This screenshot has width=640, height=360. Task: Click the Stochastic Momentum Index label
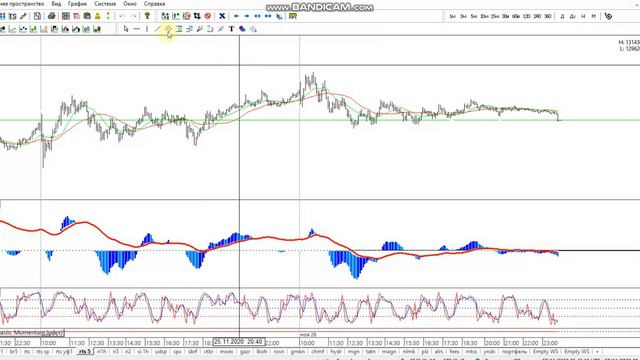pyautogui.click(x=32, y=333)
